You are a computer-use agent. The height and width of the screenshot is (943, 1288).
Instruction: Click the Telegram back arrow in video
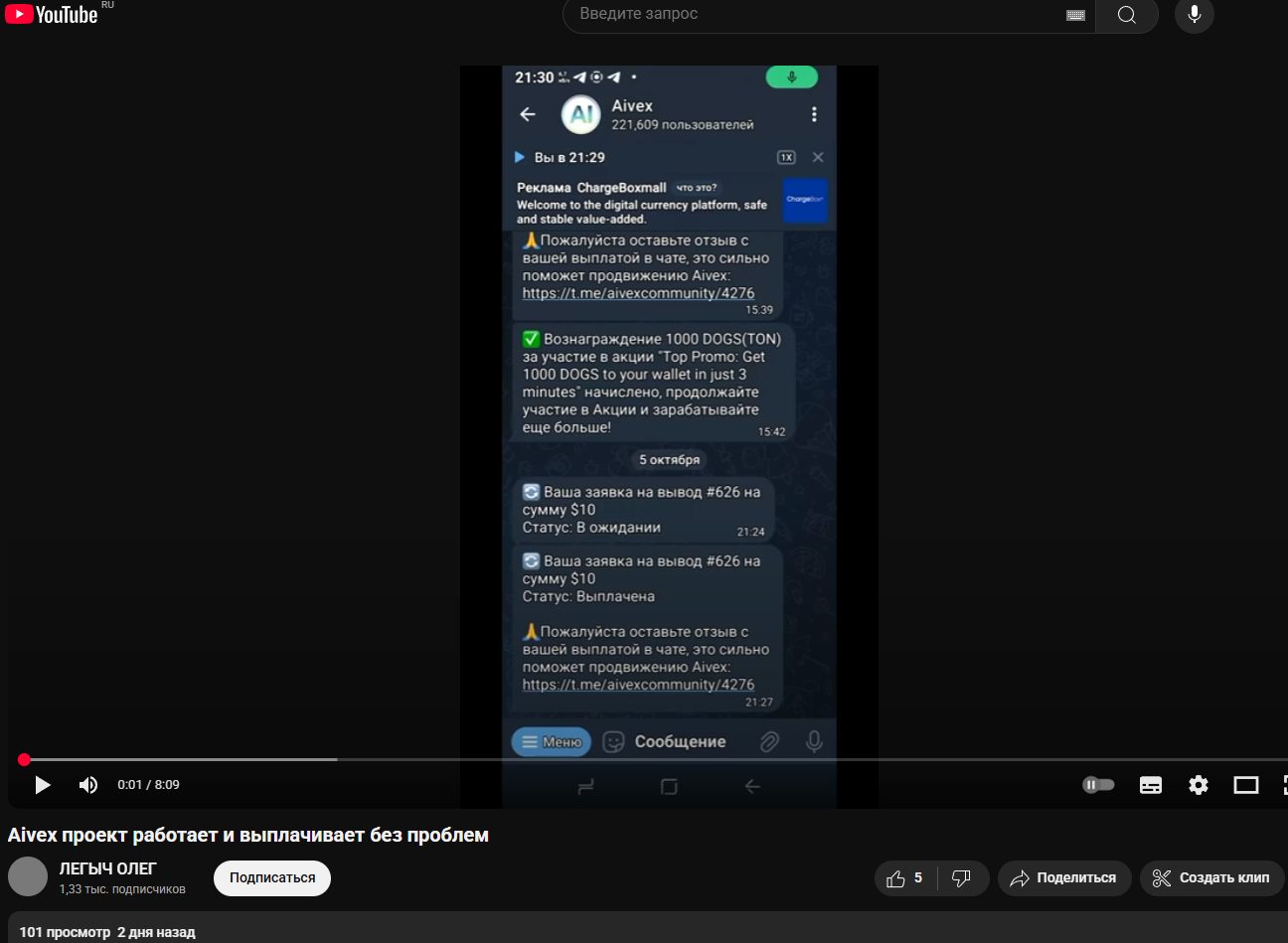(x=528, y=114)
